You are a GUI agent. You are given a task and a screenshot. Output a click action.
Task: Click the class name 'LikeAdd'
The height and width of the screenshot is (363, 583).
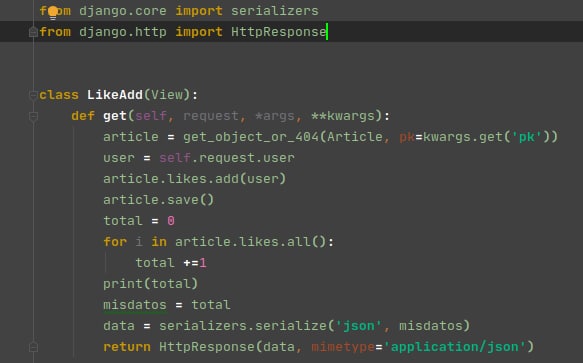pos(115,95)
